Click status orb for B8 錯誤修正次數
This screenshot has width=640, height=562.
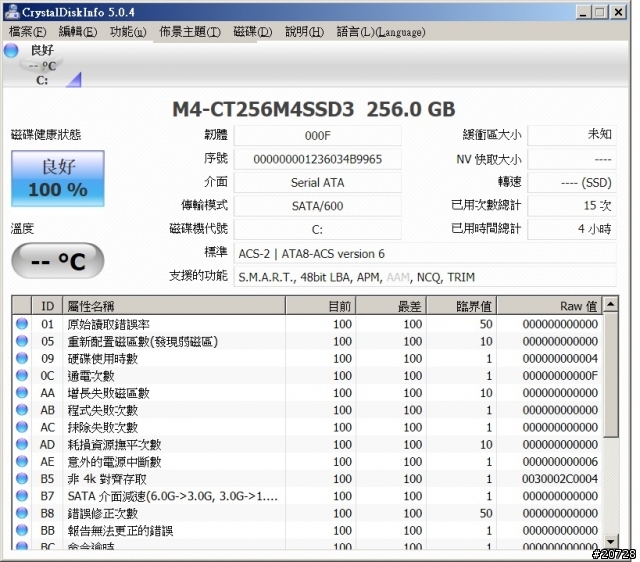22,513
